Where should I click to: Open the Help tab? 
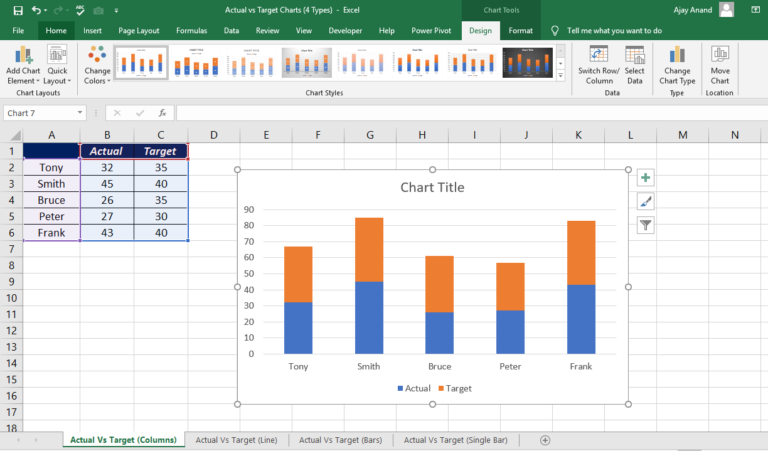[x=386, y=30]
